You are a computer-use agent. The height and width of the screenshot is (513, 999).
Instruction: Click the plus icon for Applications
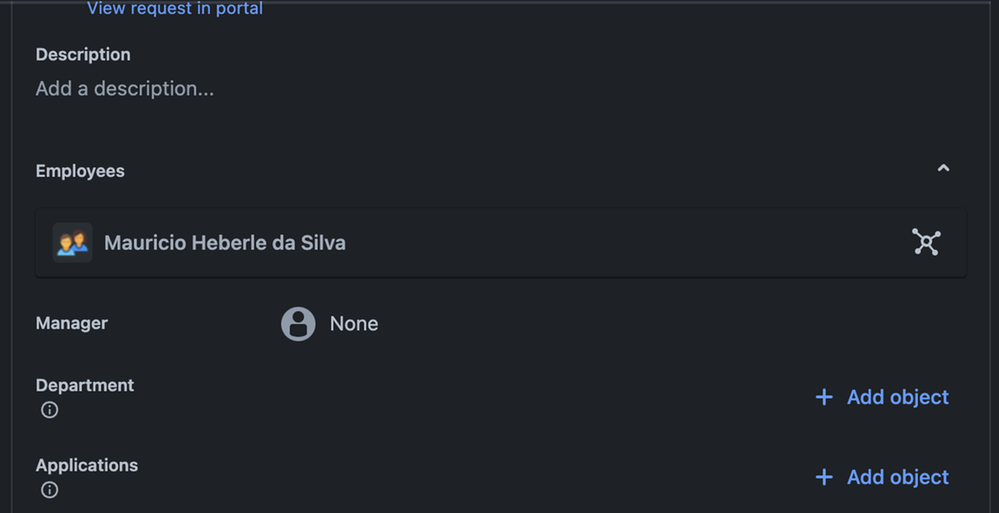[824, 477]
